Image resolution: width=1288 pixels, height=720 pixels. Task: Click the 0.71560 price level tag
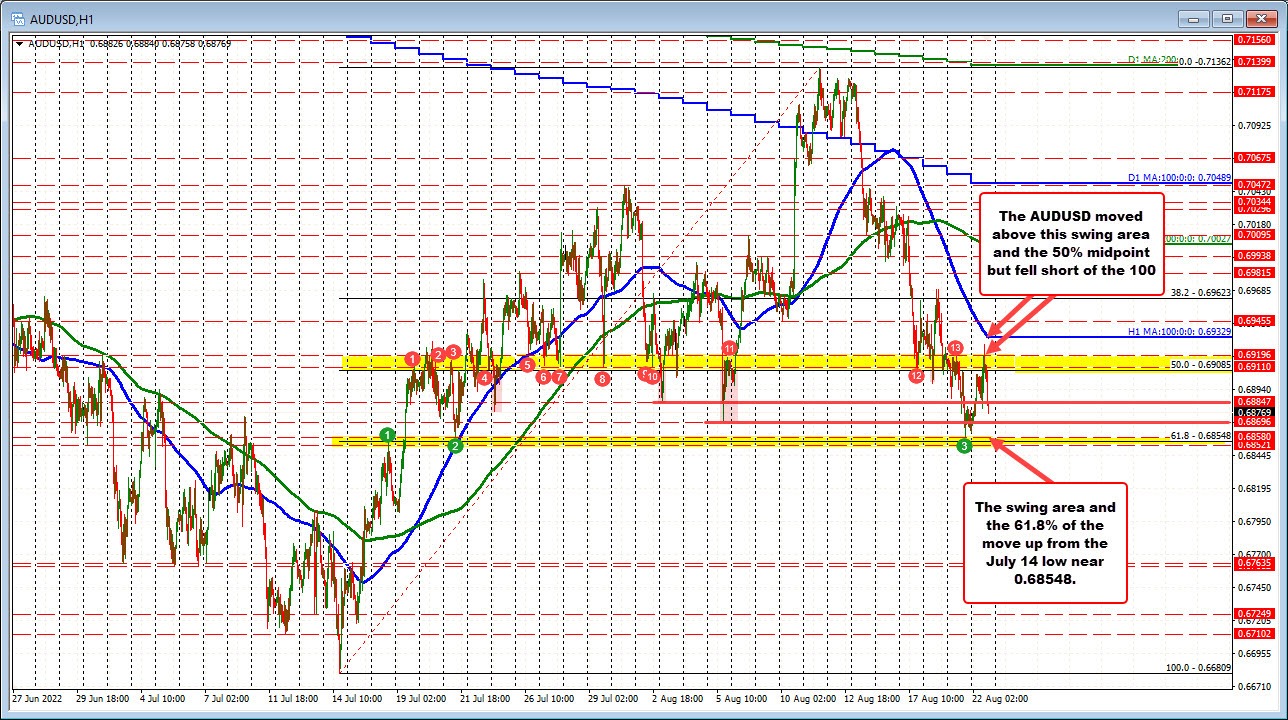(1254, 40)
